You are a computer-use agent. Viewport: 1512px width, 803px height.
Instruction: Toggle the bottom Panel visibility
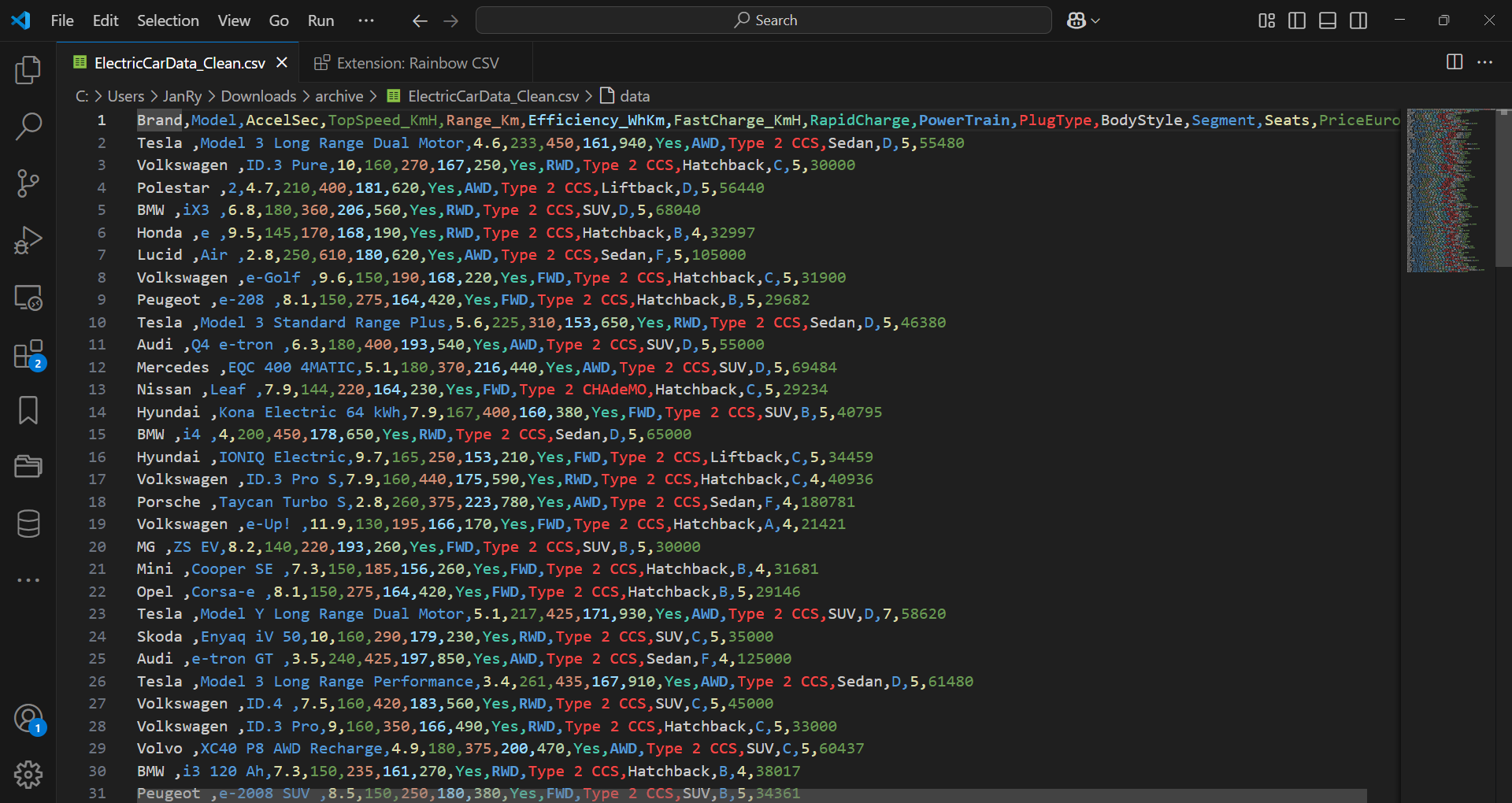tap(1328, 20)
